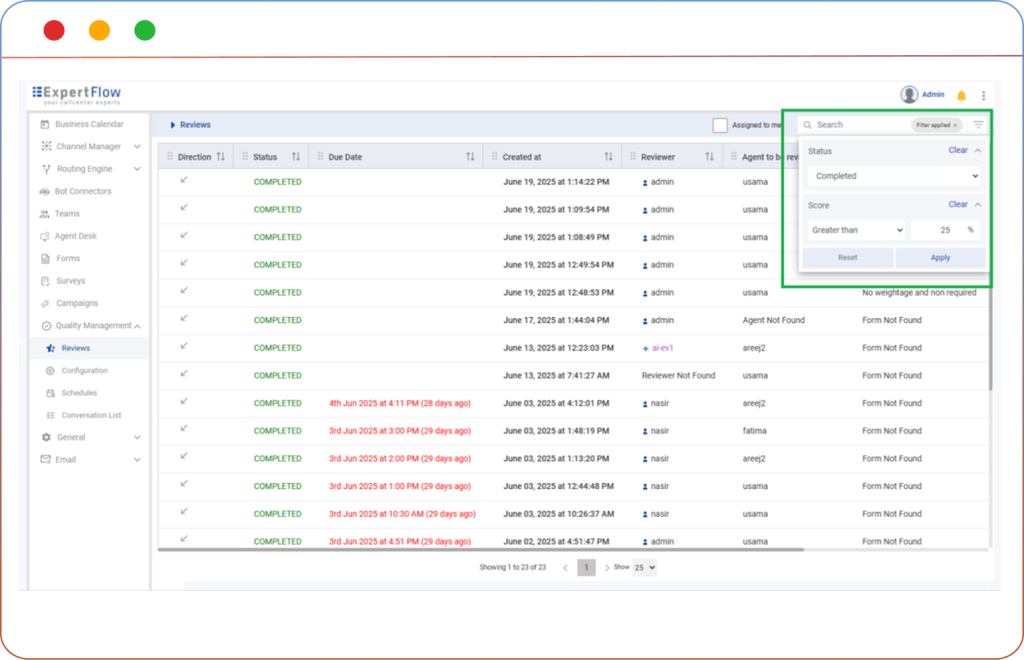Collapse the Quality Management menu
Image resolution: width=1024 pixels, height=660 pixels.
click(137, 326)
